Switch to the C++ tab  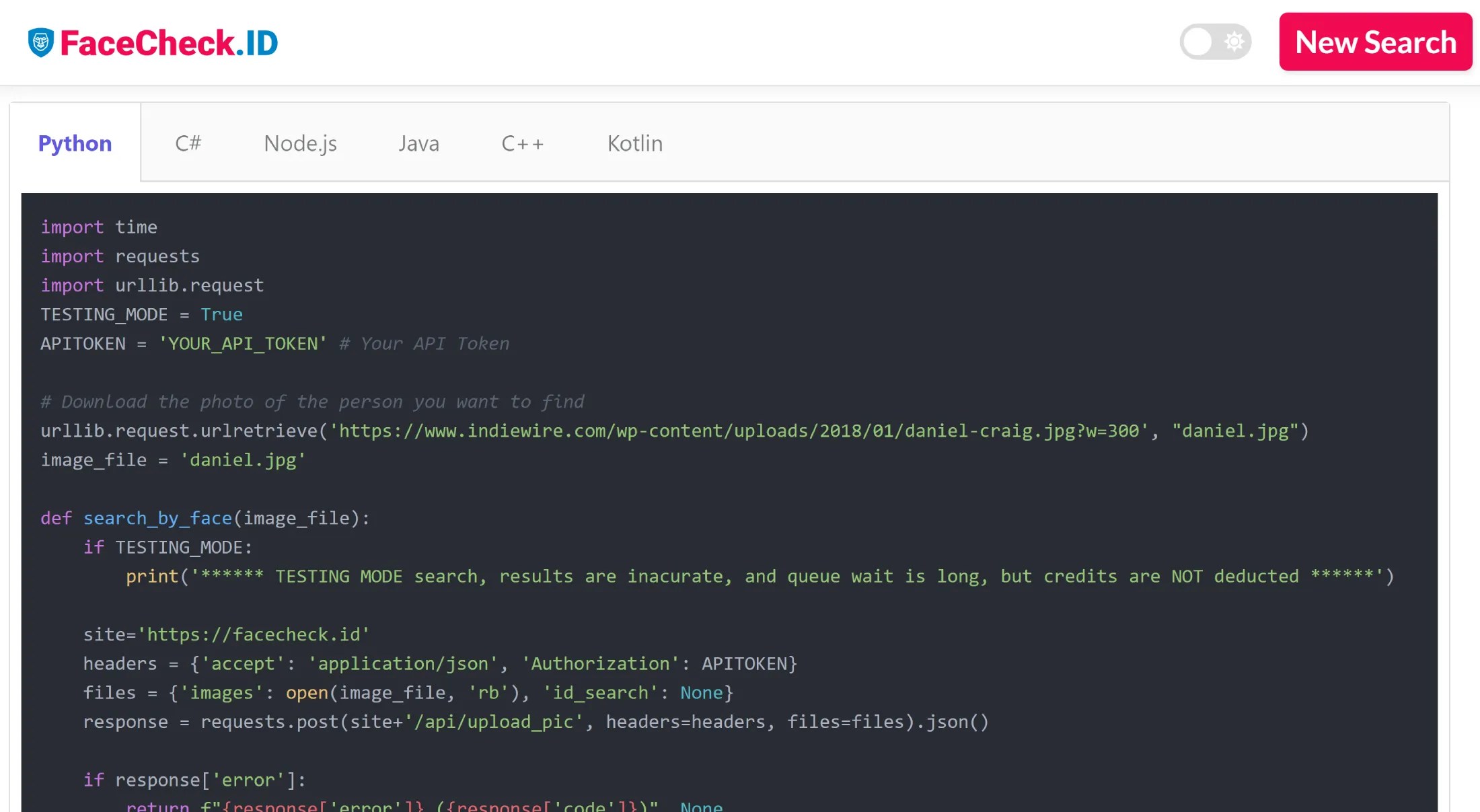[x=522, y=143]
